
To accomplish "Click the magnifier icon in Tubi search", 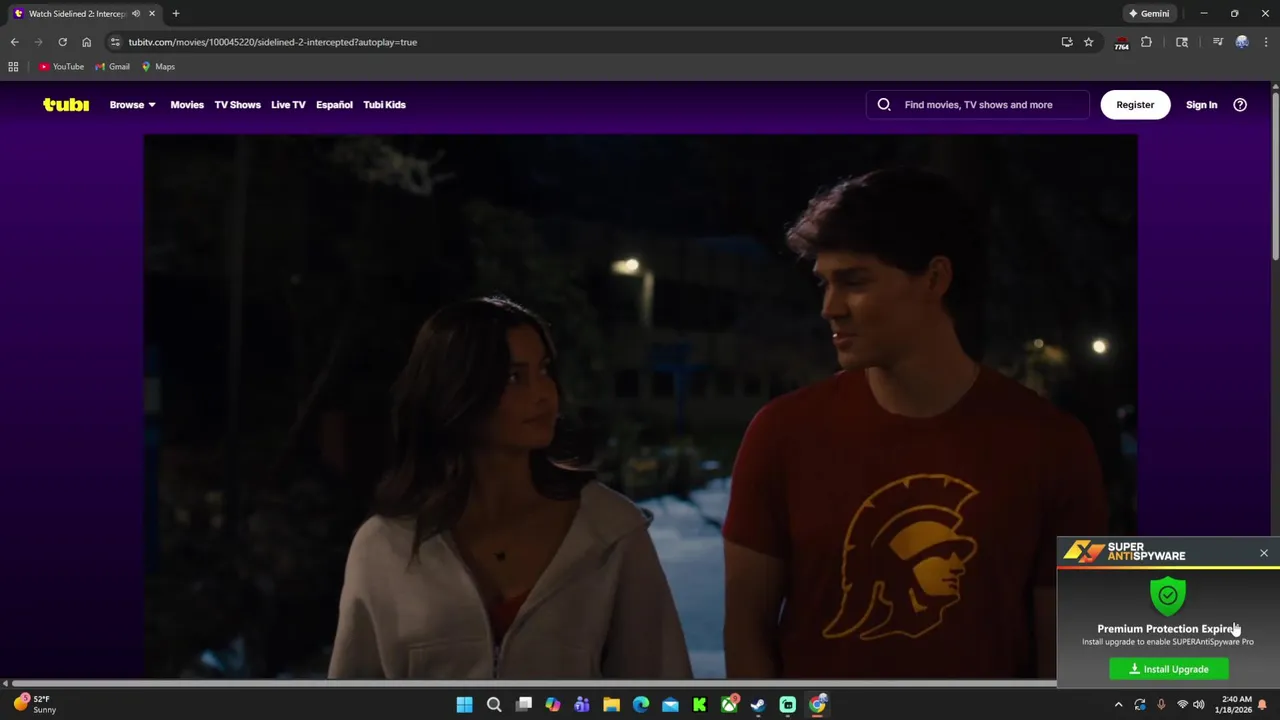I will click(884, 104).
